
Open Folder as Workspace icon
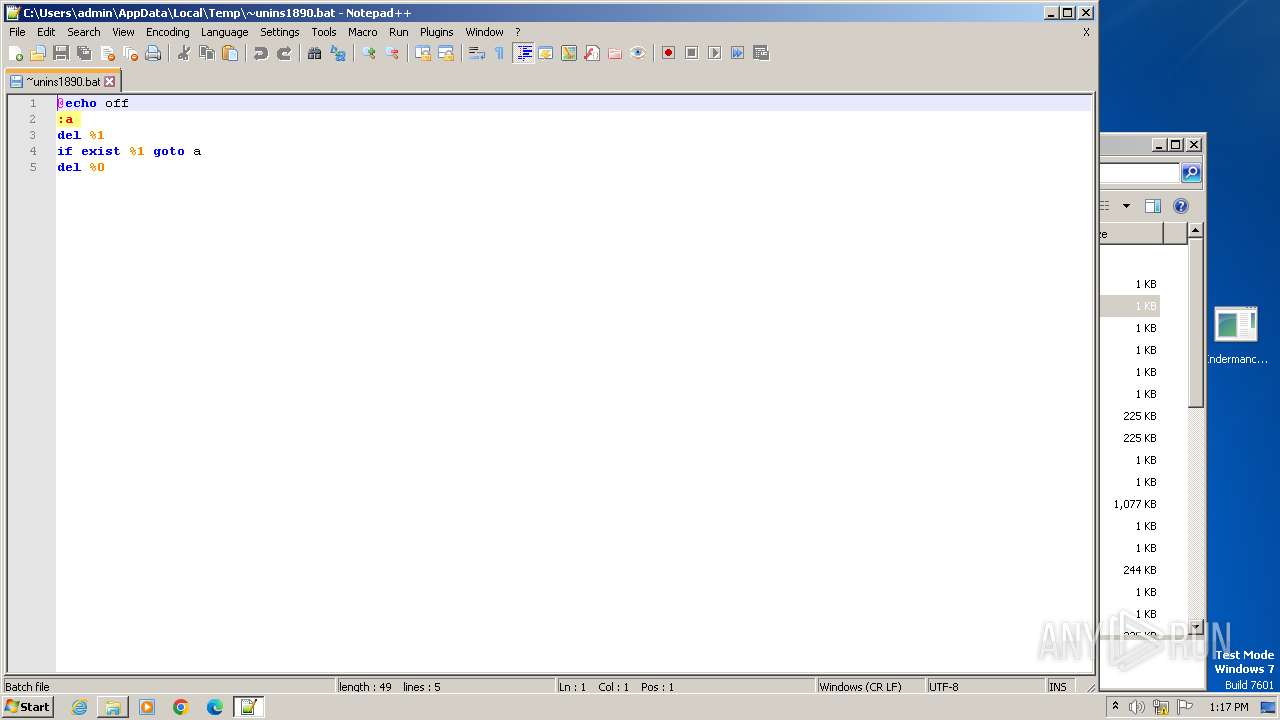615,53
